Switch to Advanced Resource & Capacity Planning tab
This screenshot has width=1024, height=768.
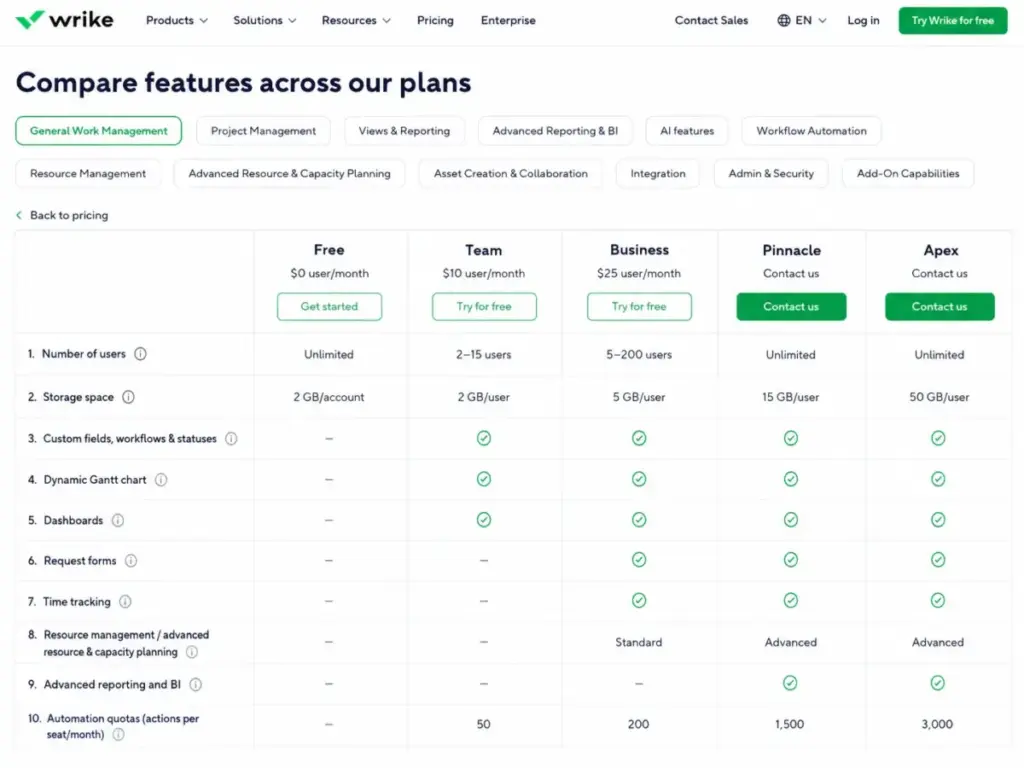tap(289, 173)
